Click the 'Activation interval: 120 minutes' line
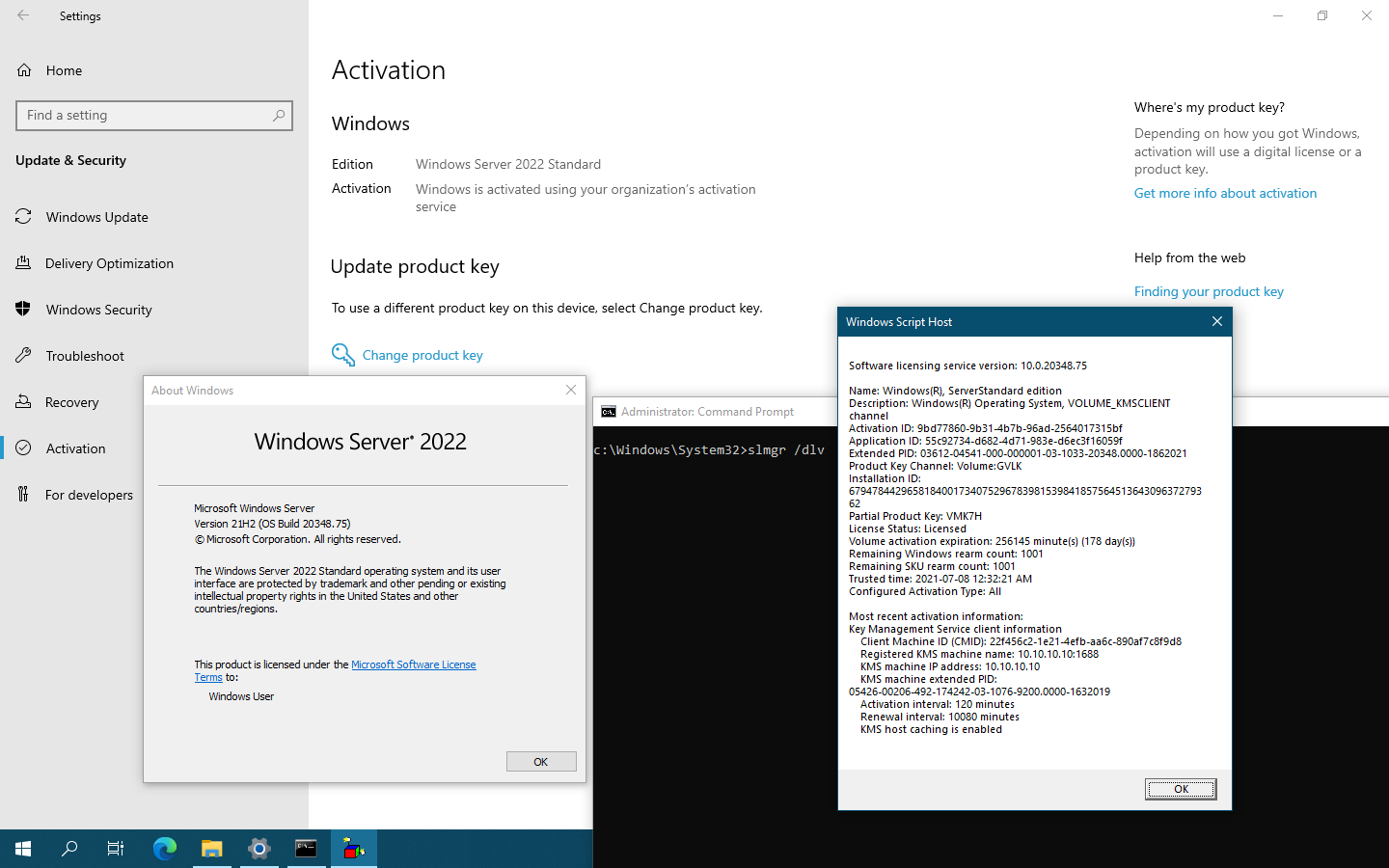Image resolution: width=1389 pixels, height=868 pixels. click(x=938, y=704)
